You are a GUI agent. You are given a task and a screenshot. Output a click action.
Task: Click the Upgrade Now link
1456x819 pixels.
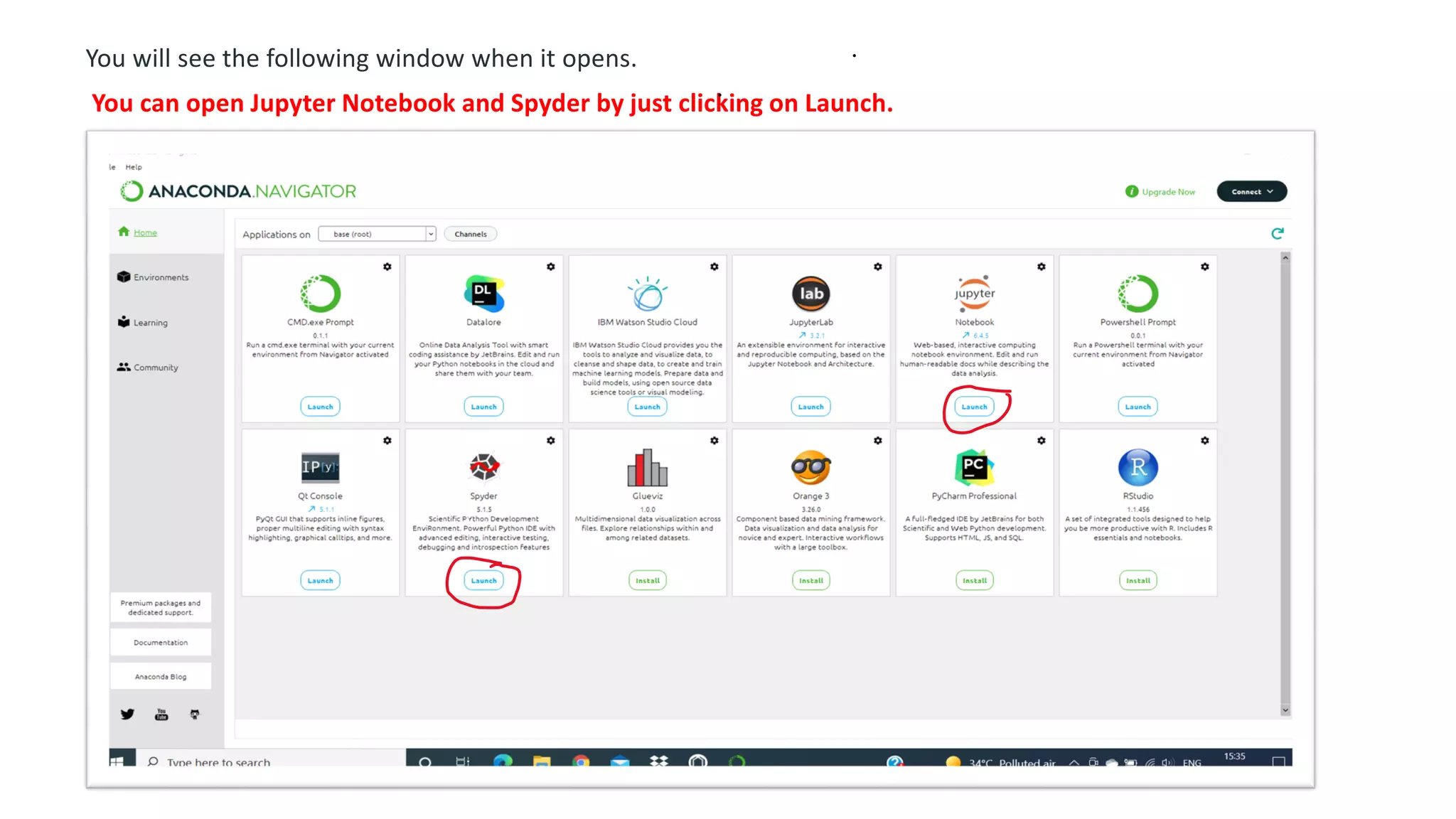(x=1167, y=192)
